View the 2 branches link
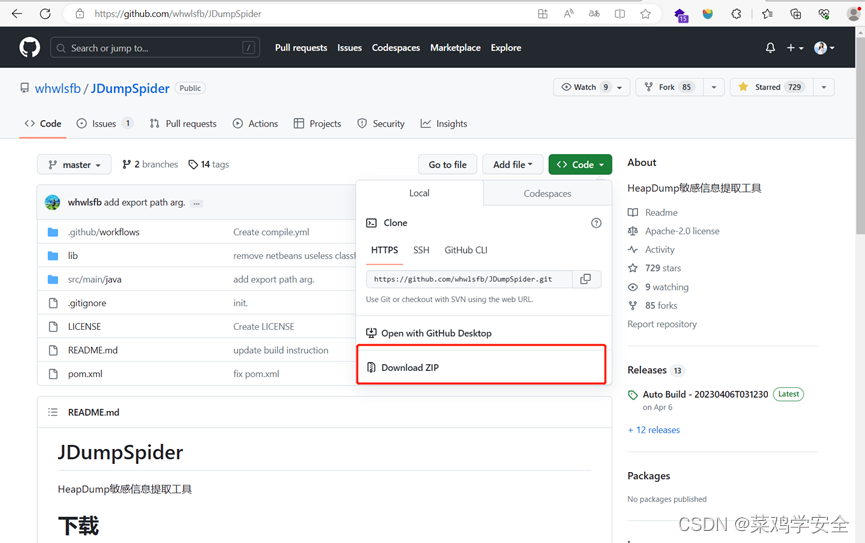This screenshot has width=865, height=543. 150,164
